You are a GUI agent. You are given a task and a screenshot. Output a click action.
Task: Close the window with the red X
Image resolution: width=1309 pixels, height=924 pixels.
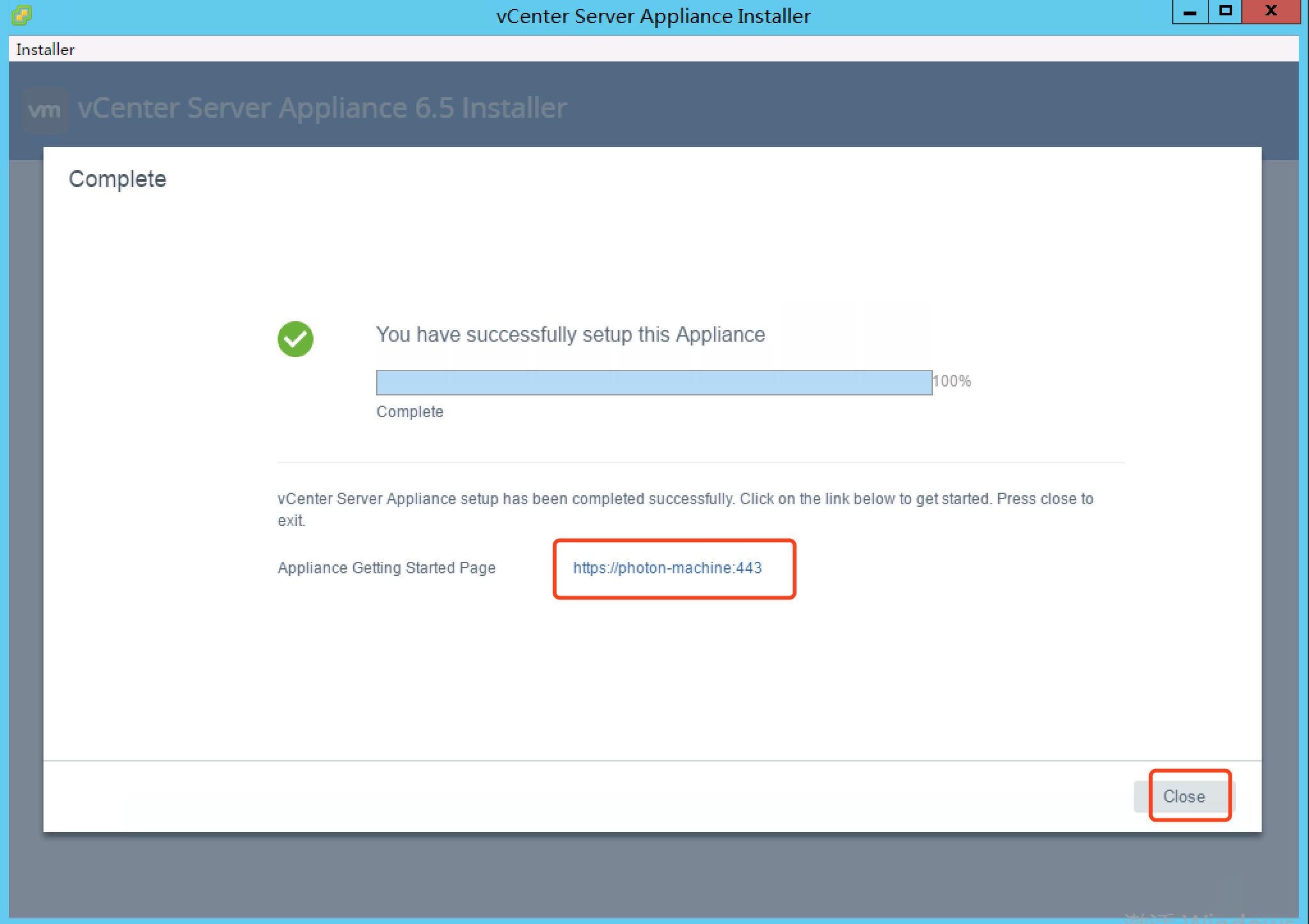tap(1271, 12)
